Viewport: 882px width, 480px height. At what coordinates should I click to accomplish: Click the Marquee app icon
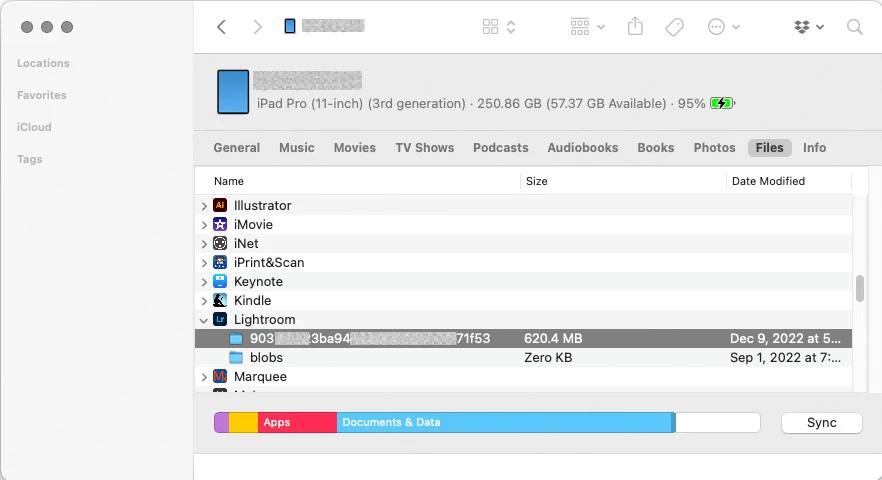[220, 376]
